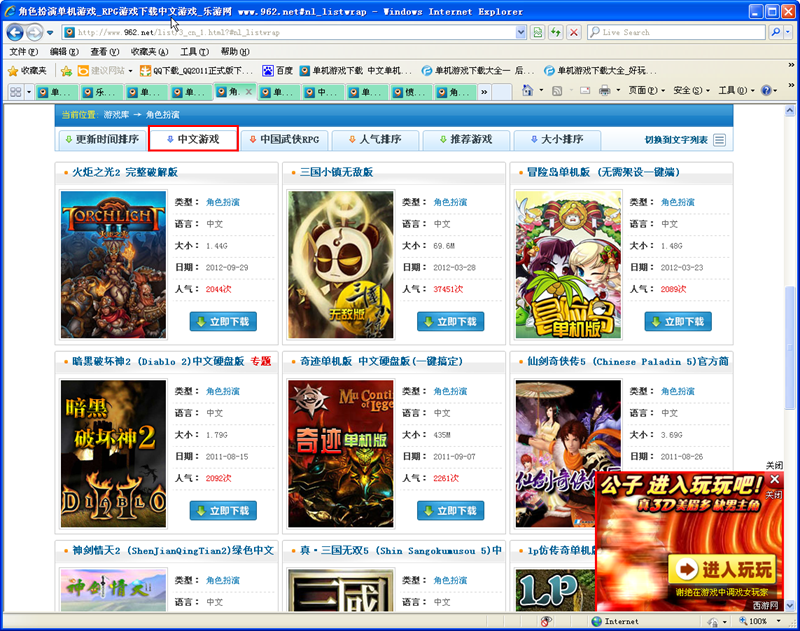Select the 大小排序 tab
Image resolution: width=800 pixels, height=631 pixels.
(x=557, y=139)
